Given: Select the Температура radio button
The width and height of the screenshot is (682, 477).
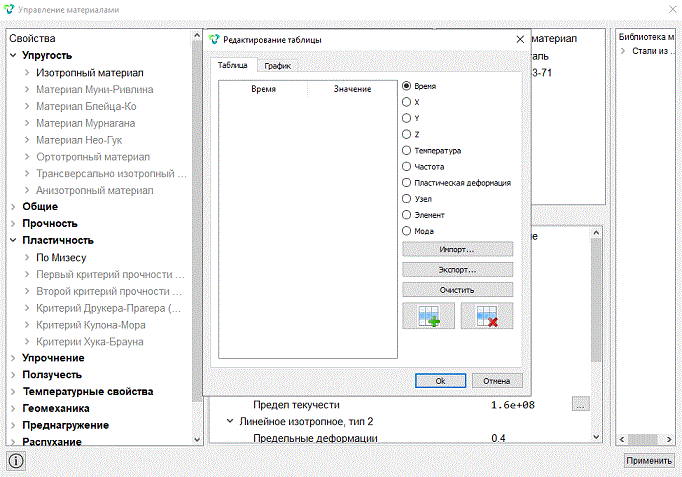Looking at the screenshot, I should pyautogui.click(x=406, y=150).
